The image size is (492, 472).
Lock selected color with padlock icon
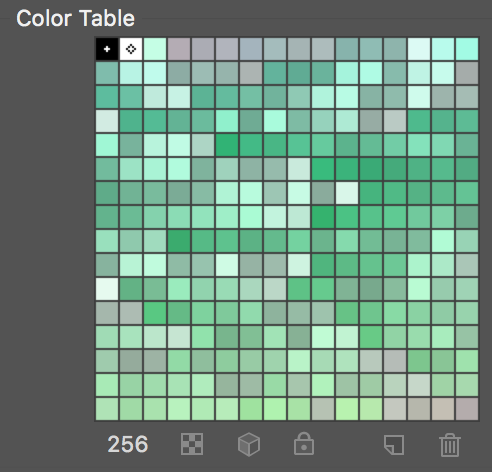[304, 444]
